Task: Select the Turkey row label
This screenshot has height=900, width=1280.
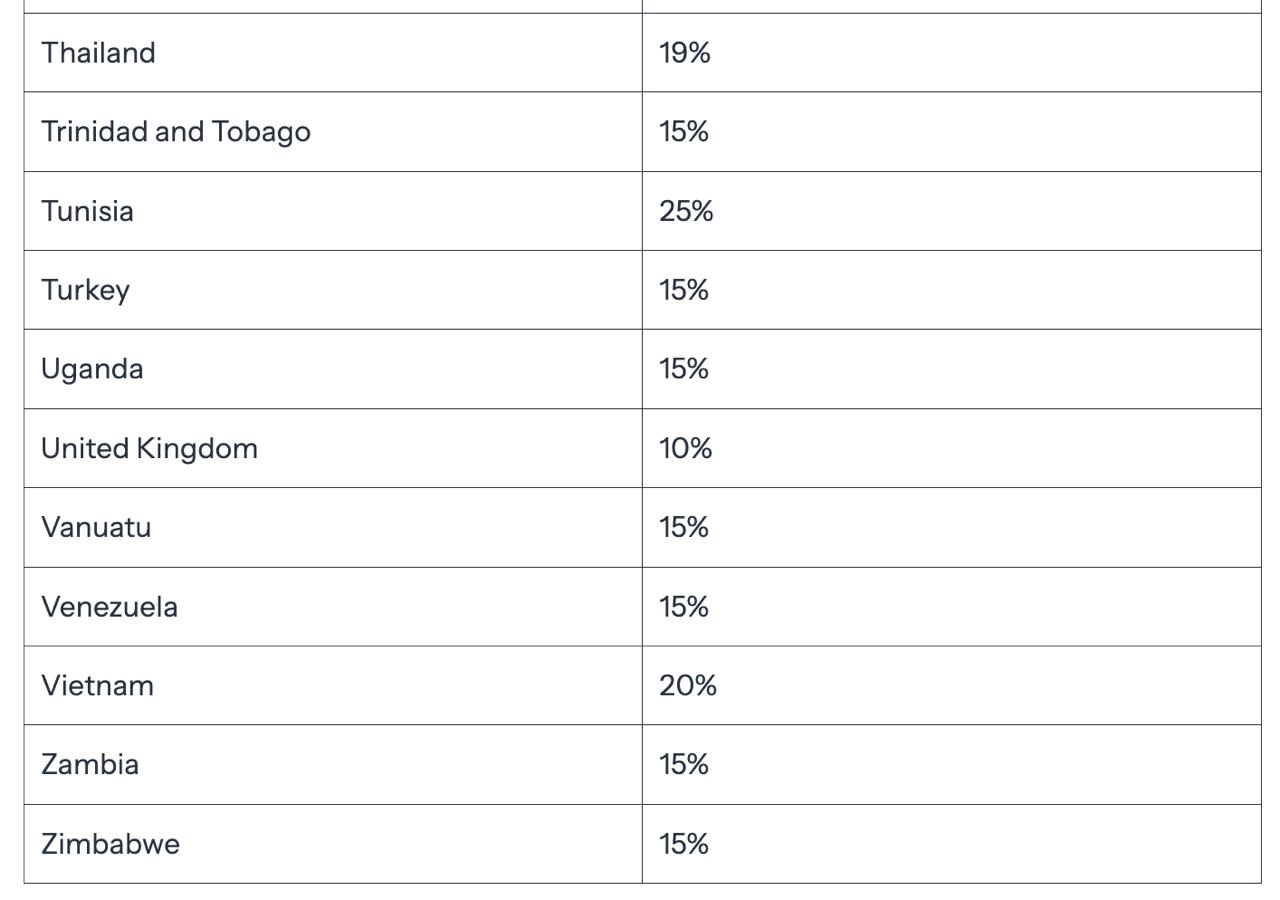Action: [86, 290]
